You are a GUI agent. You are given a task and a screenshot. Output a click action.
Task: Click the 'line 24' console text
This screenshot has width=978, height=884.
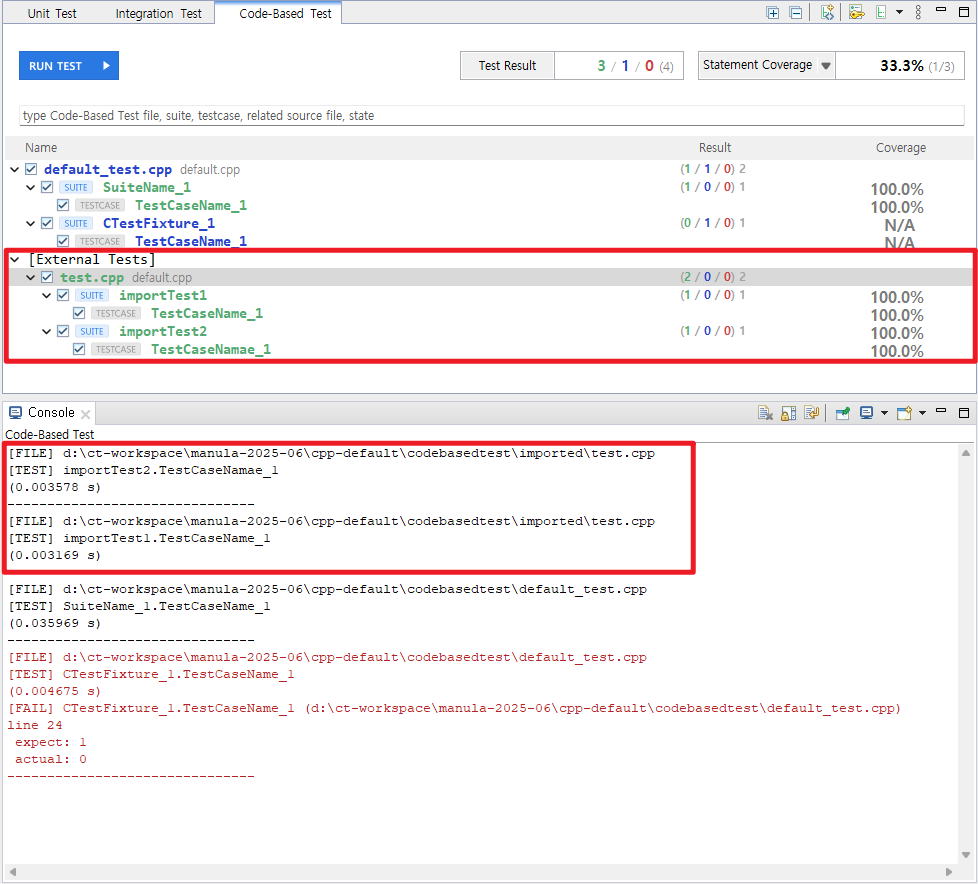tap(35, 725)
